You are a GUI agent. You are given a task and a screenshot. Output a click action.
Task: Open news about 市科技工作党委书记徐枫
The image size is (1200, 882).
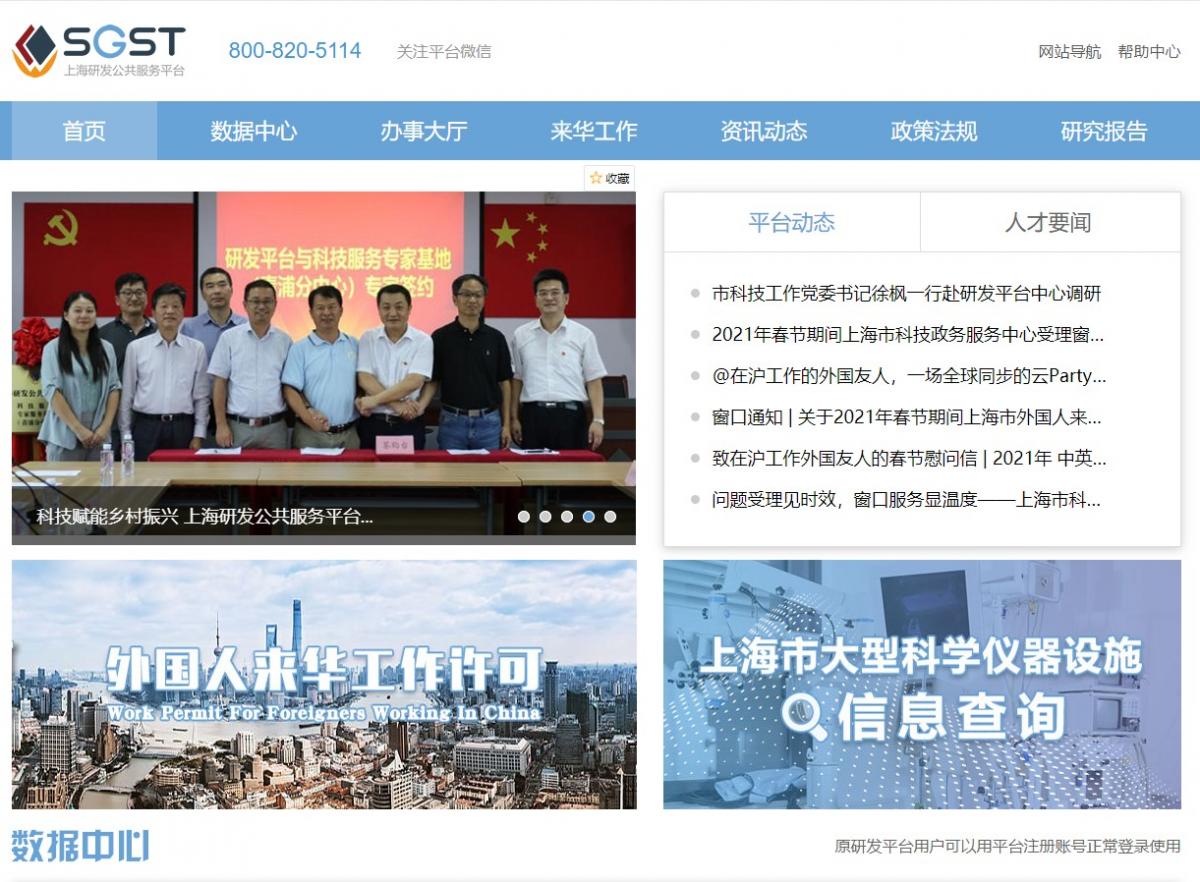point(905,294)
